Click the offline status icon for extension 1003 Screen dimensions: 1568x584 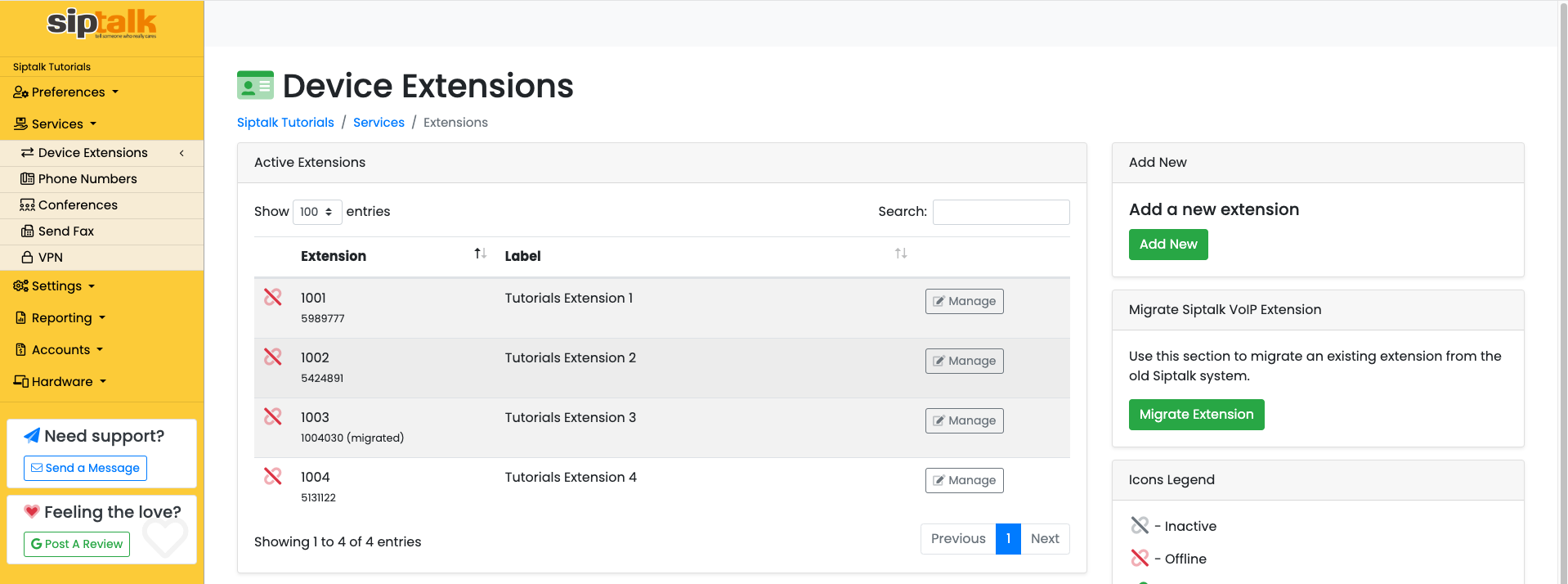pyautogui.click(x=273, y=416)
